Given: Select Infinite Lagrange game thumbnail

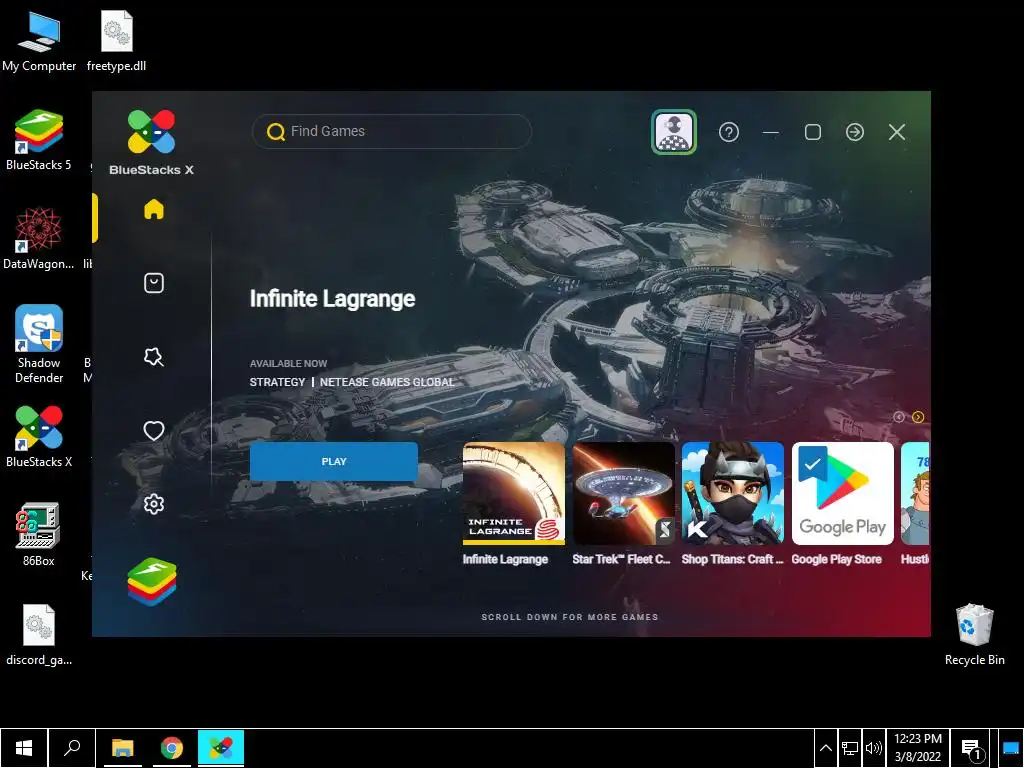Looking at the screenshot, I should click(514, 494).
